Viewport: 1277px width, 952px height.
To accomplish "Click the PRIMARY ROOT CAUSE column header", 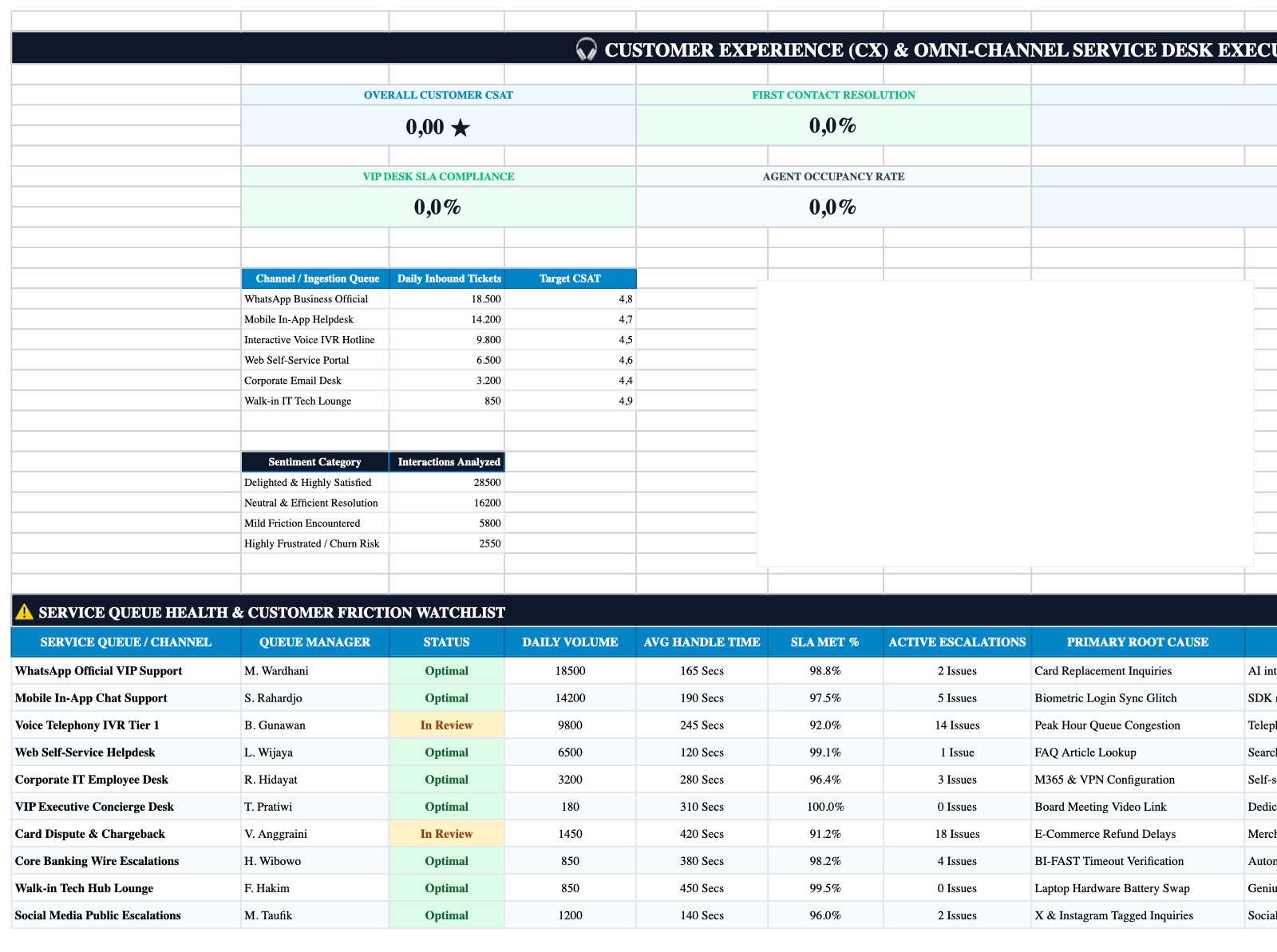I will 1137,642.
